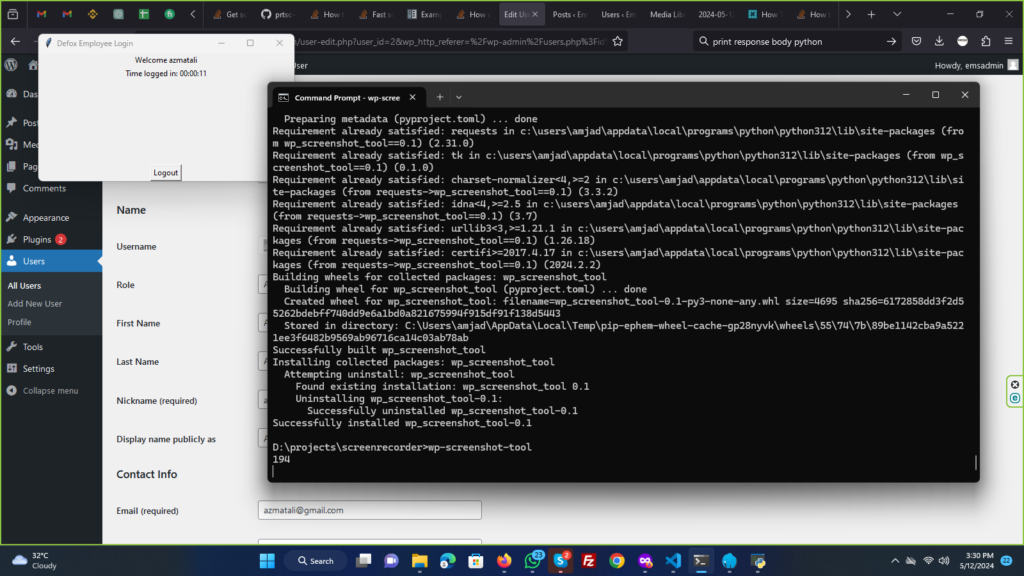The height and width of the screenshot is (576, 1024).
Task: Switch to the Posts browser tab
Action: 569,15
